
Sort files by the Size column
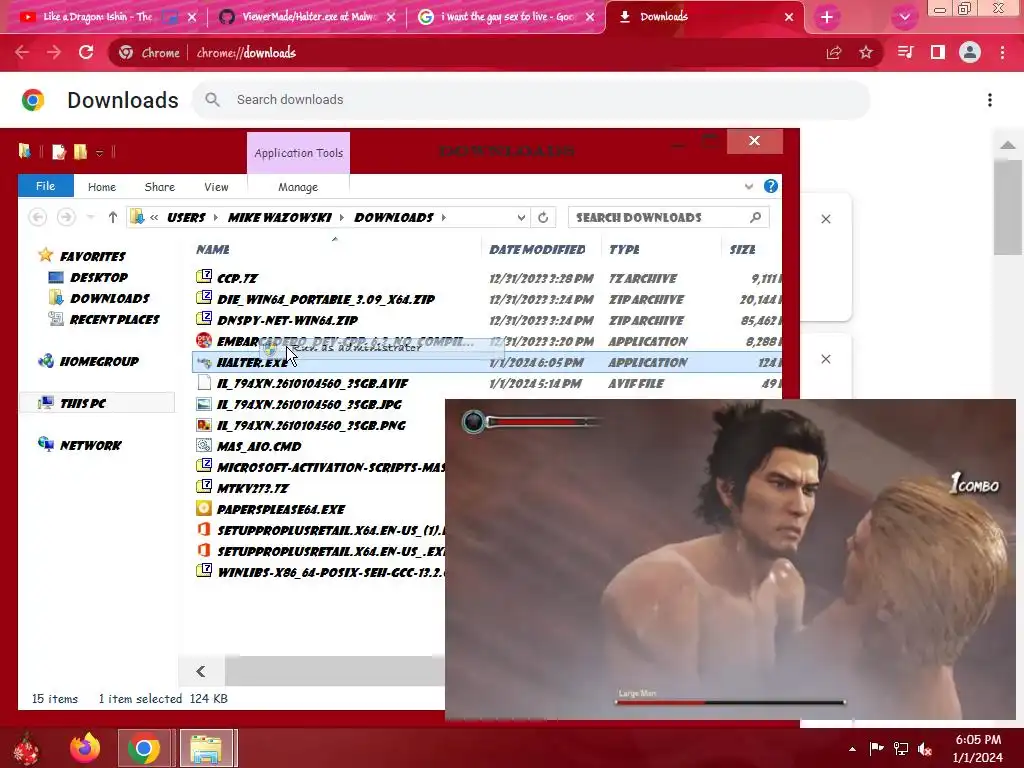743,249
